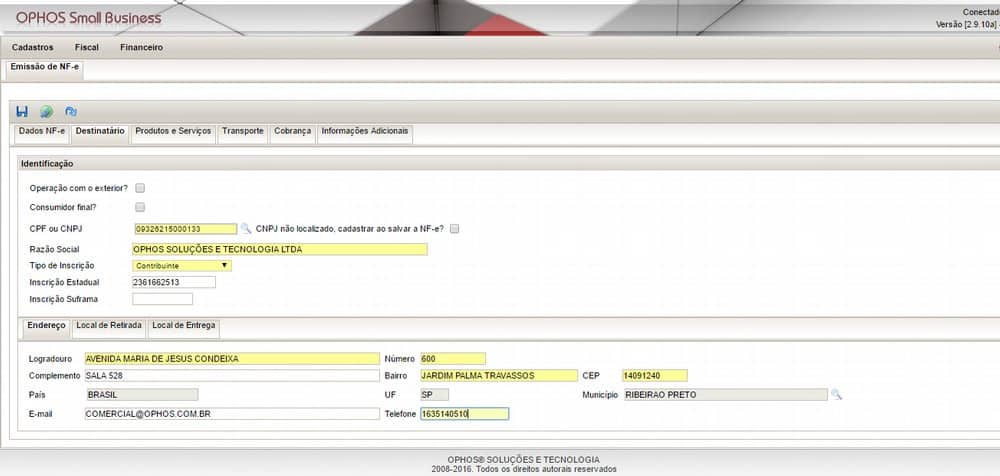Click the save (floppy disk) toolbar icon
This screenshot has width=1000, height=476.
click(x=22, y=112)
